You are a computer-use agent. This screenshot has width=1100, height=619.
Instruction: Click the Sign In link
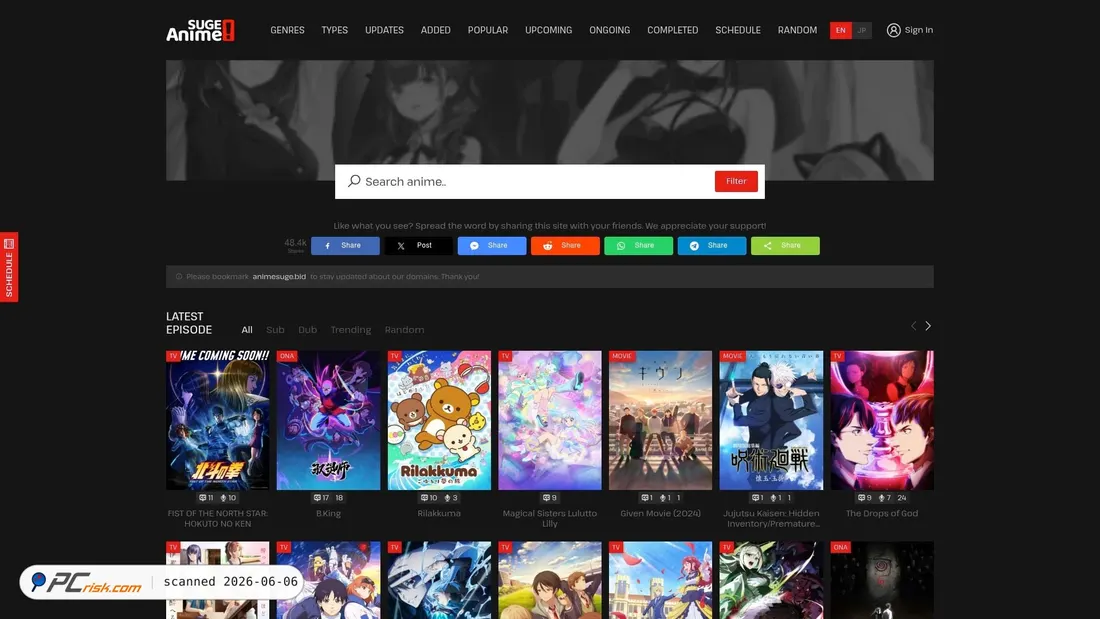tap(919, 30)
